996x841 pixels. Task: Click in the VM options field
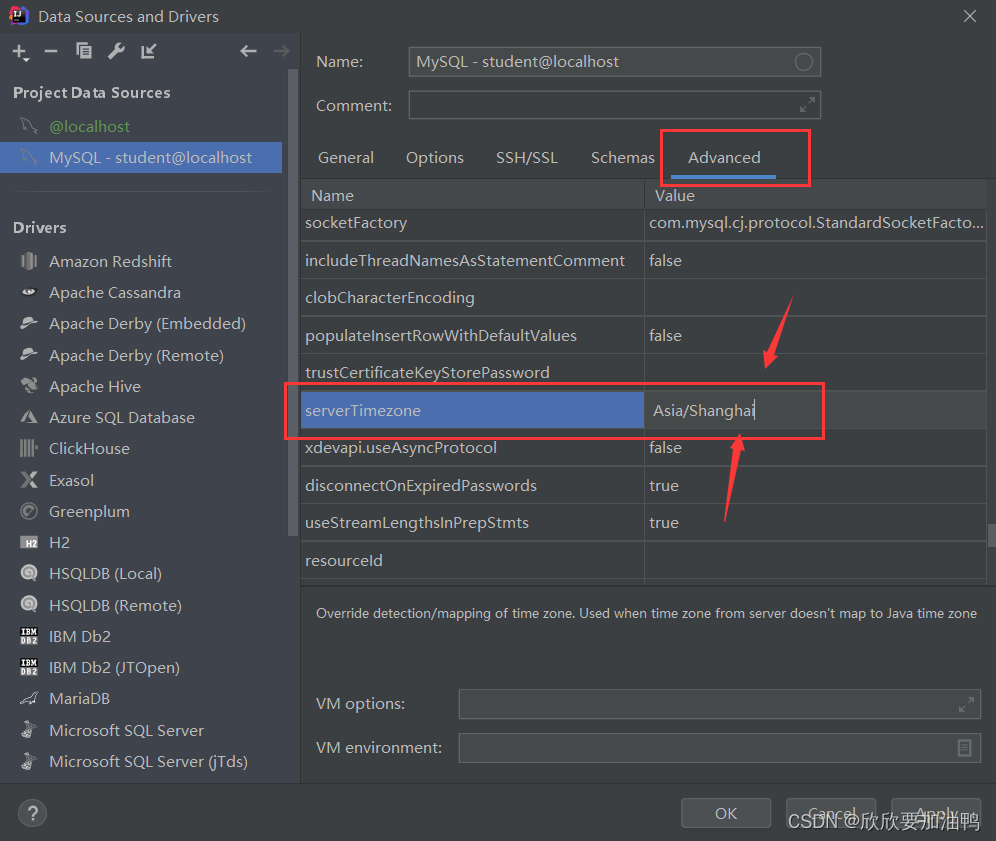(720, 704)
